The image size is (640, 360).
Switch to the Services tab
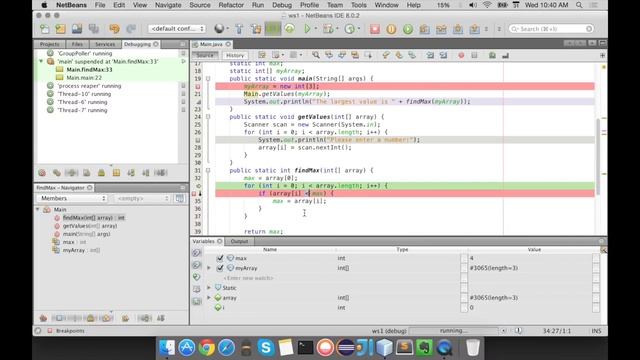(104, 44)
